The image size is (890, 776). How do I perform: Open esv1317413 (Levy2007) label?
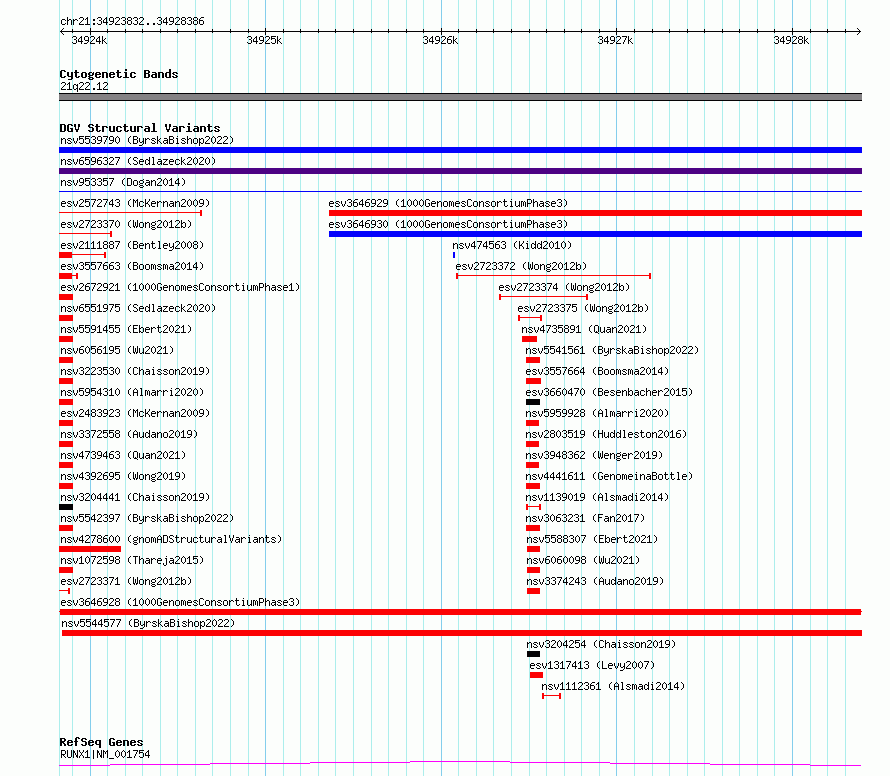[592, 665]
